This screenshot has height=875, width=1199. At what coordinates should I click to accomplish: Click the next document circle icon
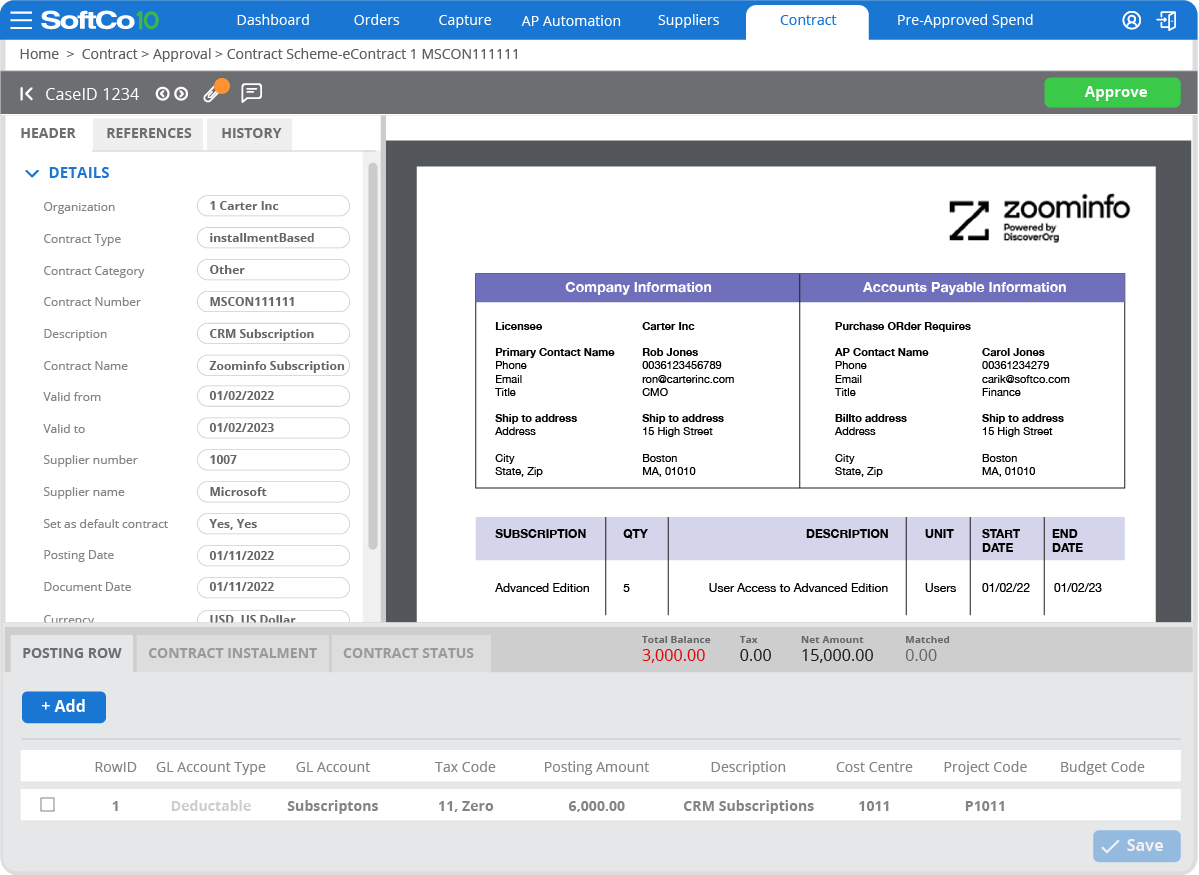point(182,92)
